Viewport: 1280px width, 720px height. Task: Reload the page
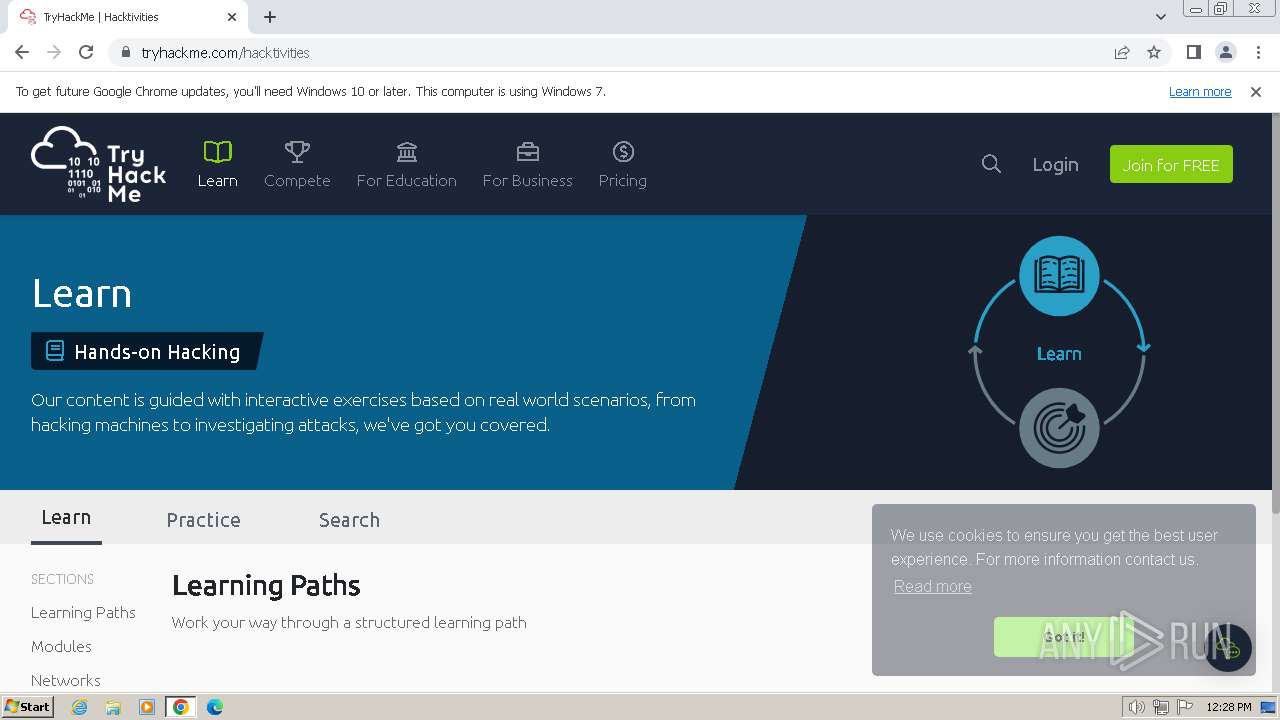(x=86, y=52)
